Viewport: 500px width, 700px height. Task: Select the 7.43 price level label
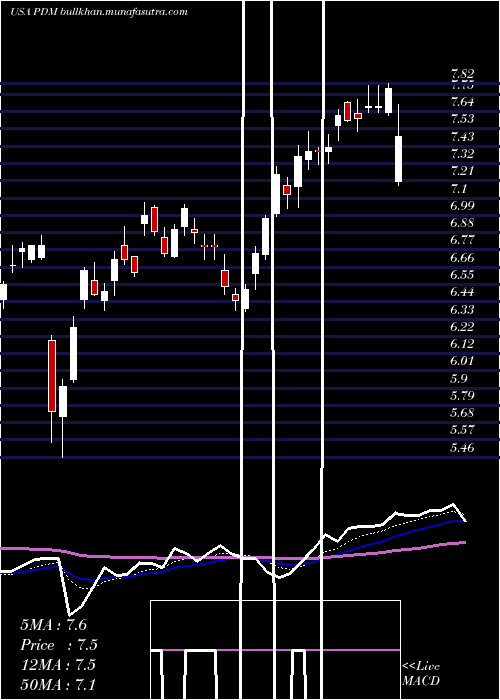(462, 137)
